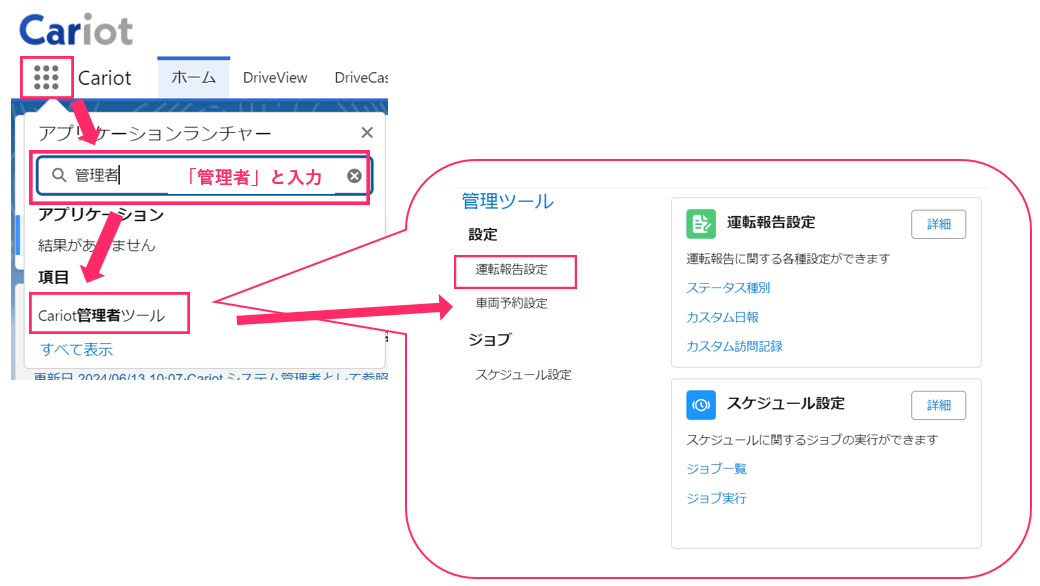Click the Cariot logo

pos(76,30)
